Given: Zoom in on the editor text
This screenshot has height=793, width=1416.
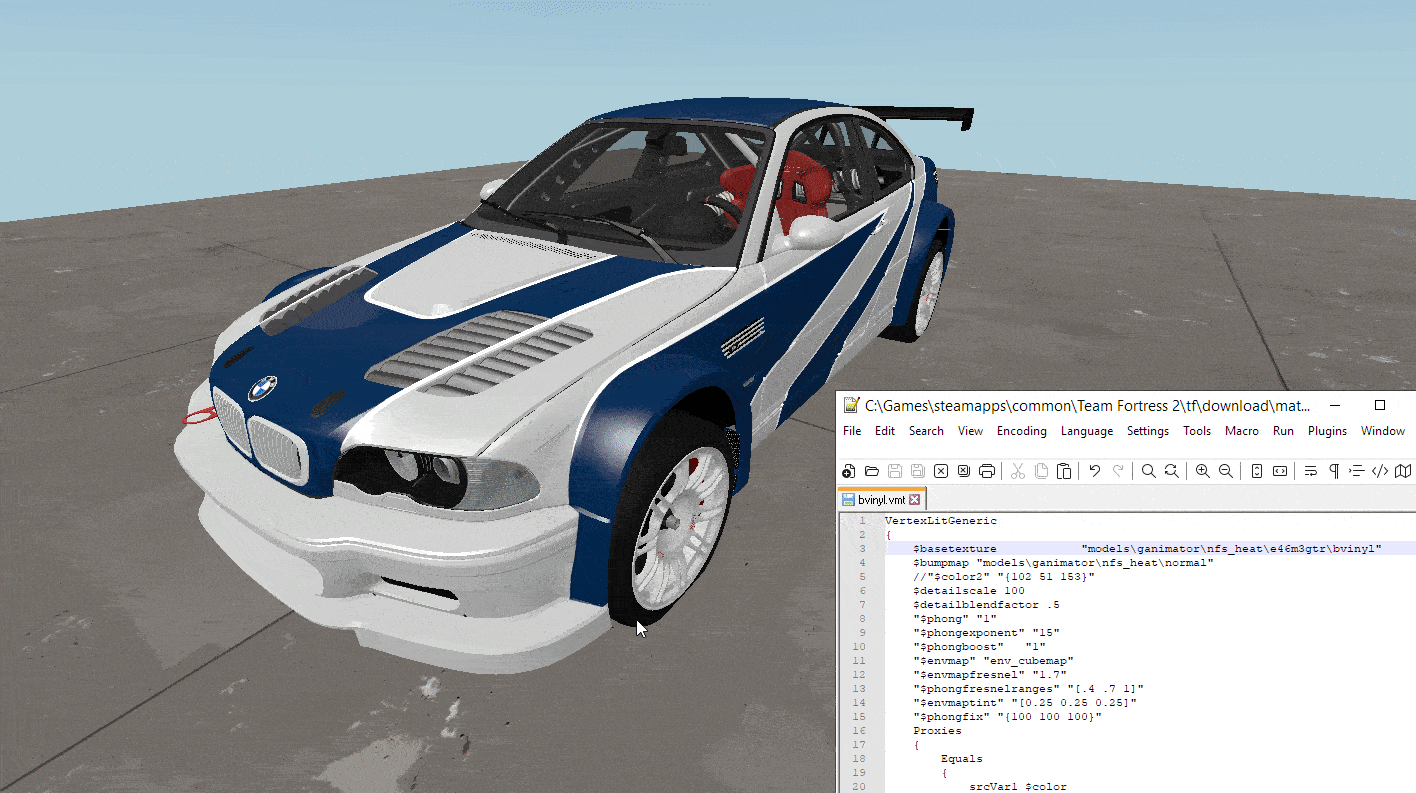Looking at the screenshot, I should [1202, 471].
